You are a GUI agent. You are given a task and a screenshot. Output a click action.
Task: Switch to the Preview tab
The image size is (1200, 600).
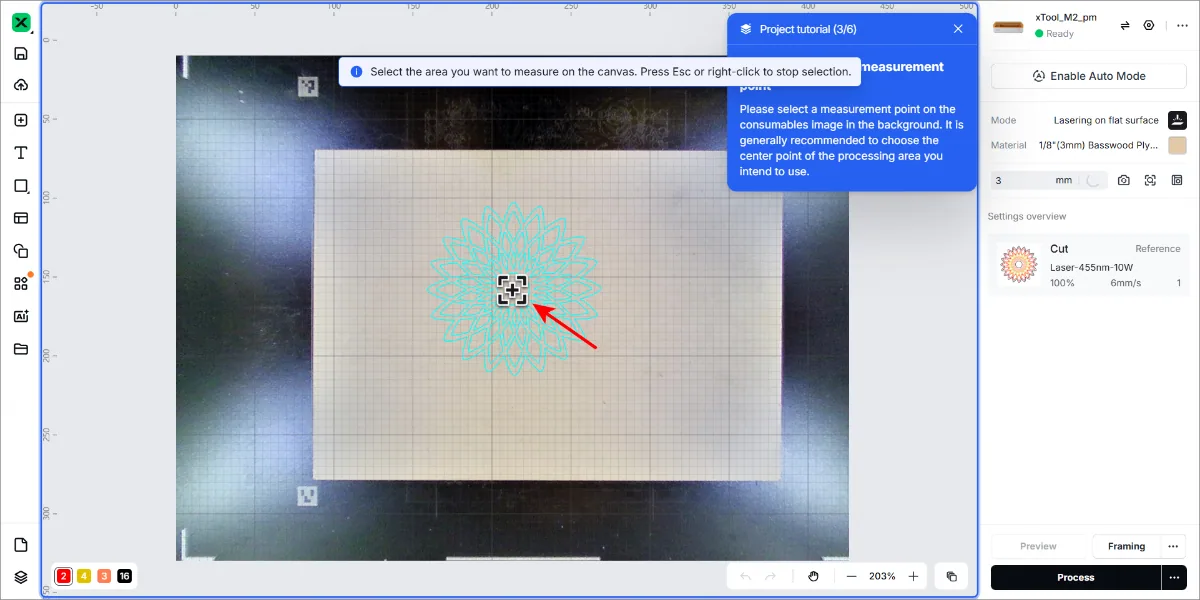click(1038, 546)
